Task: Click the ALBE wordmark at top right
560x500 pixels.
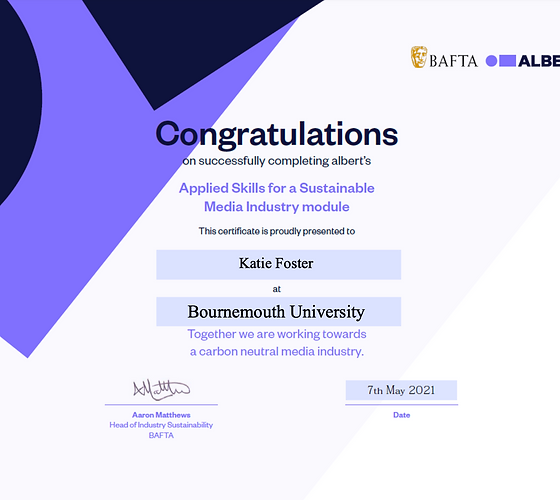Action: point(539,61)
